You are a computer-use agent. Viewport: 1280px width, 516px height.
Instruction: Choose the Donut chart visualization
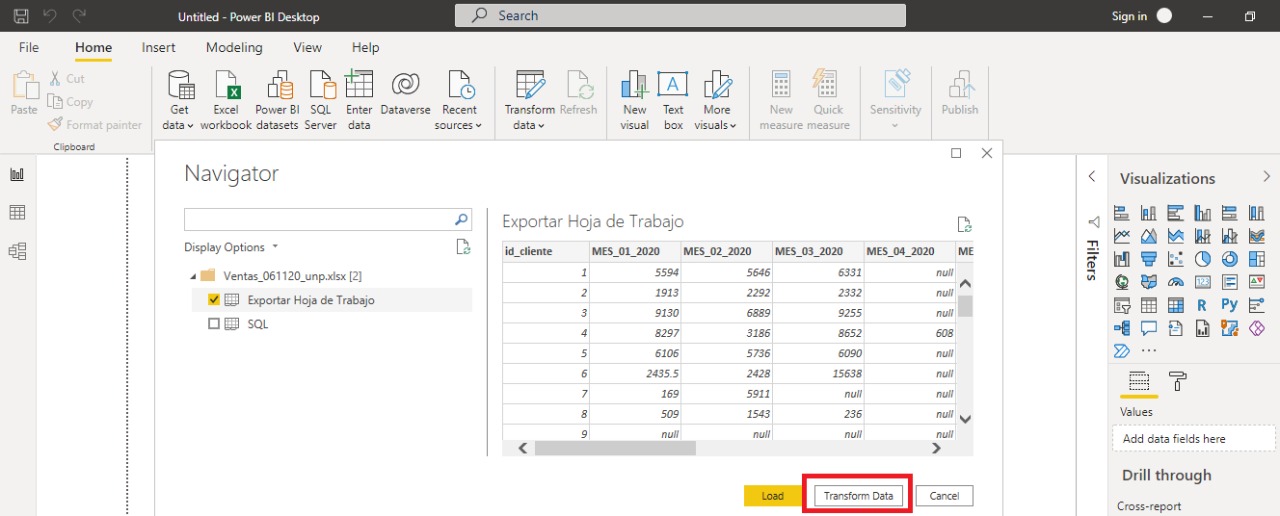click(1230, 259)
